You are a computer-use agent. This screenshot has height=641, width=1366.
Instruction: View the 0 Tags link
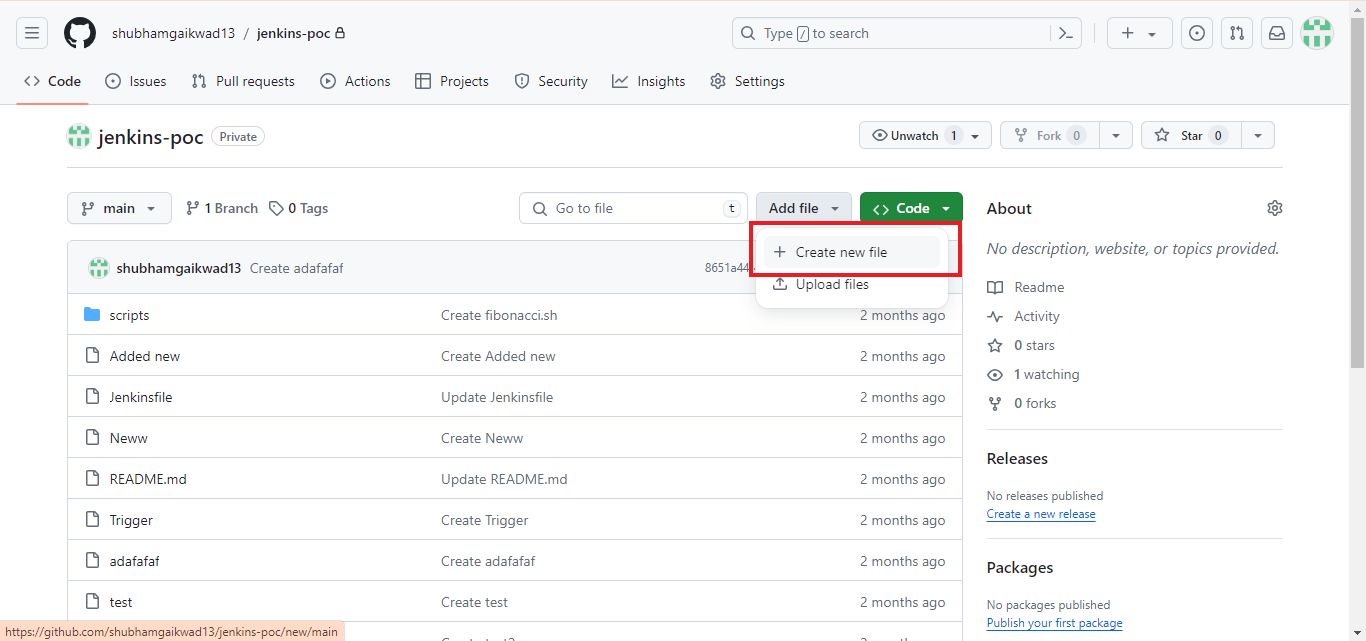(298, 208)
